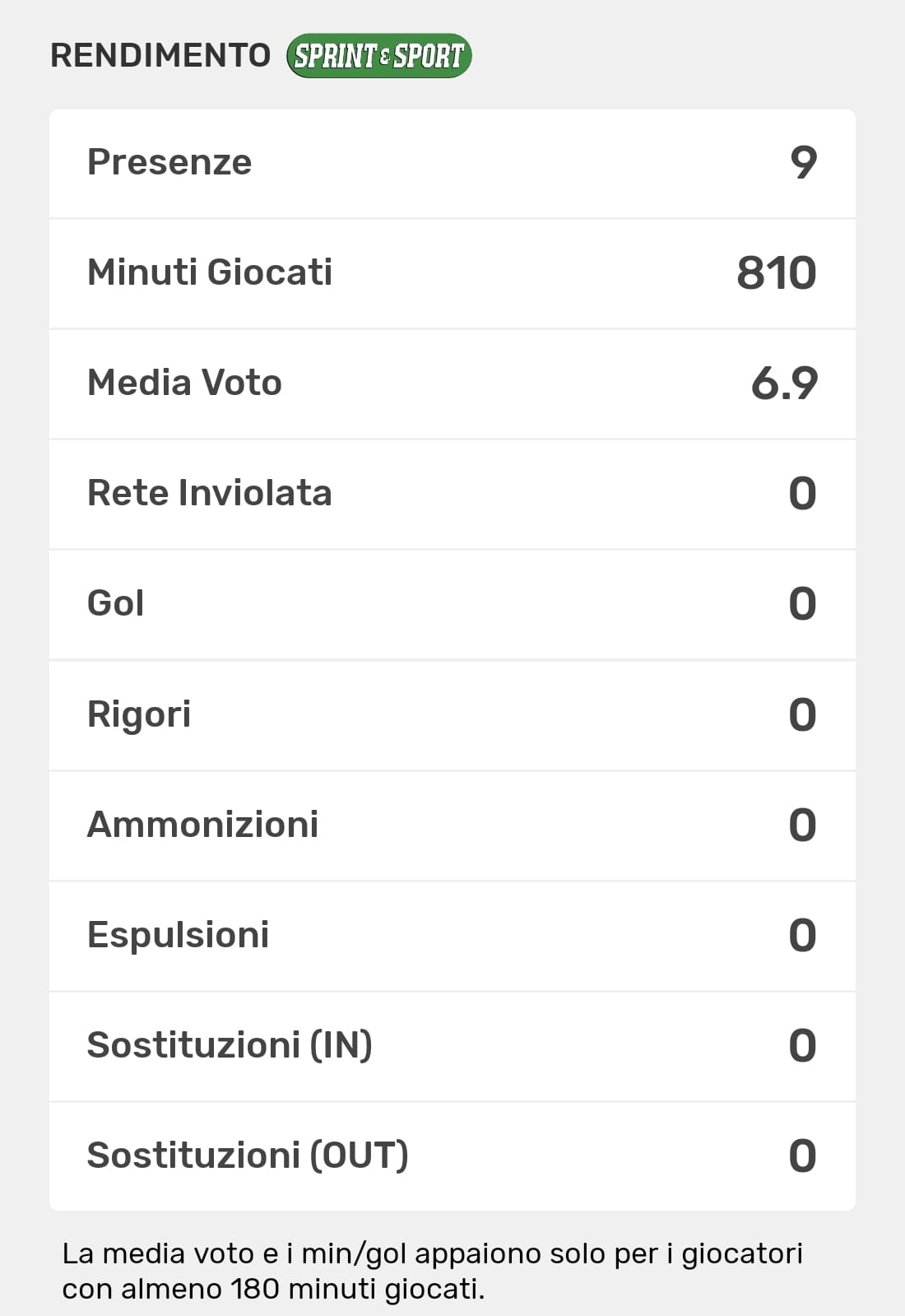This screenshot has height=1316, width=905.
Task: Select the Sostituzioni (IN) row label
Action: [230, 1045]
